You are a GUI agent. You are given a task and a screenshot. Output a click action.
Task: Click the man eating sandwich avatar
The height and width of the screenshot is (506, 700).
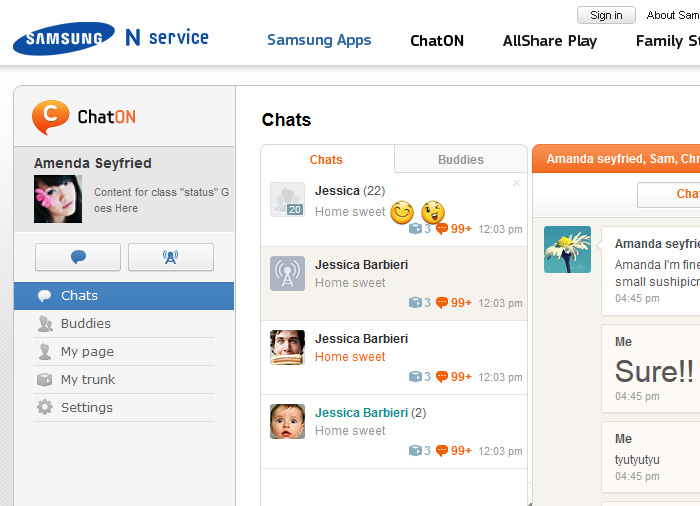coord(288,347)
